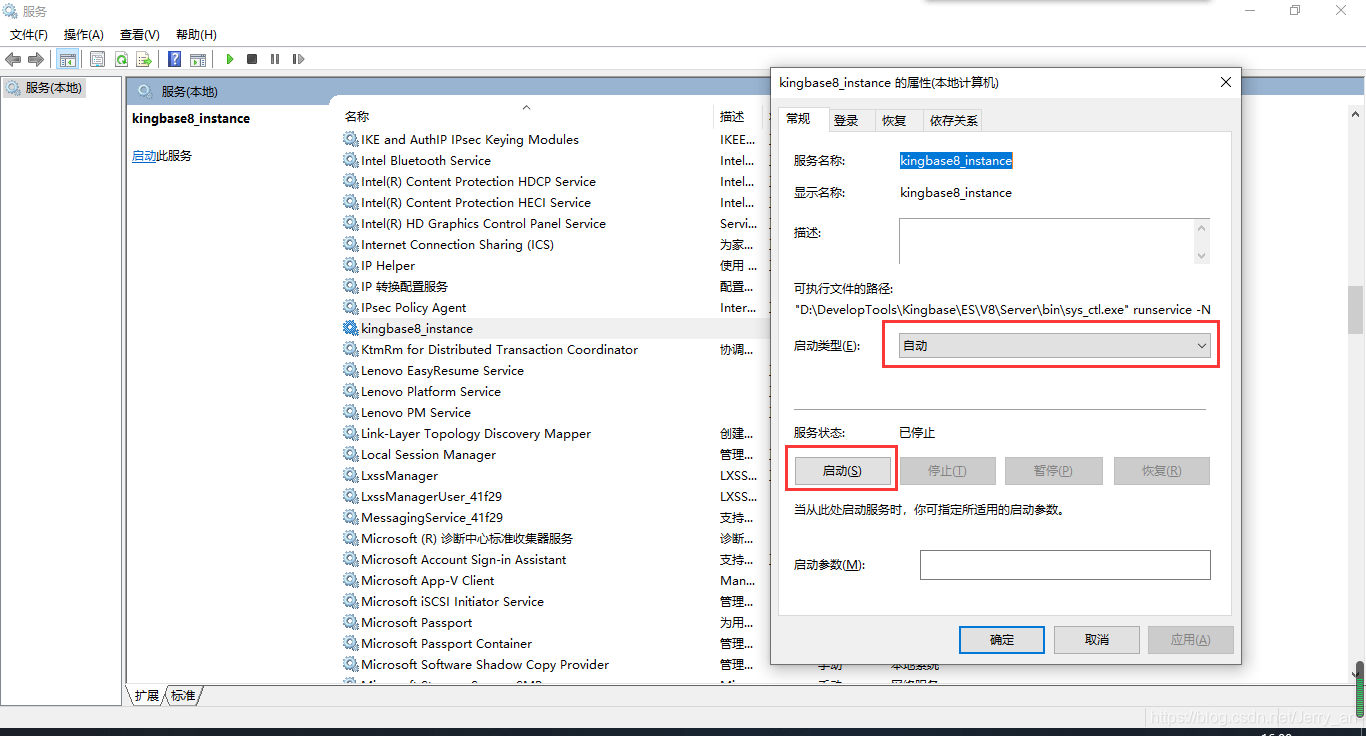
Task: Open the 启动类型 startup type dropdown
Action: point(1054,345)
